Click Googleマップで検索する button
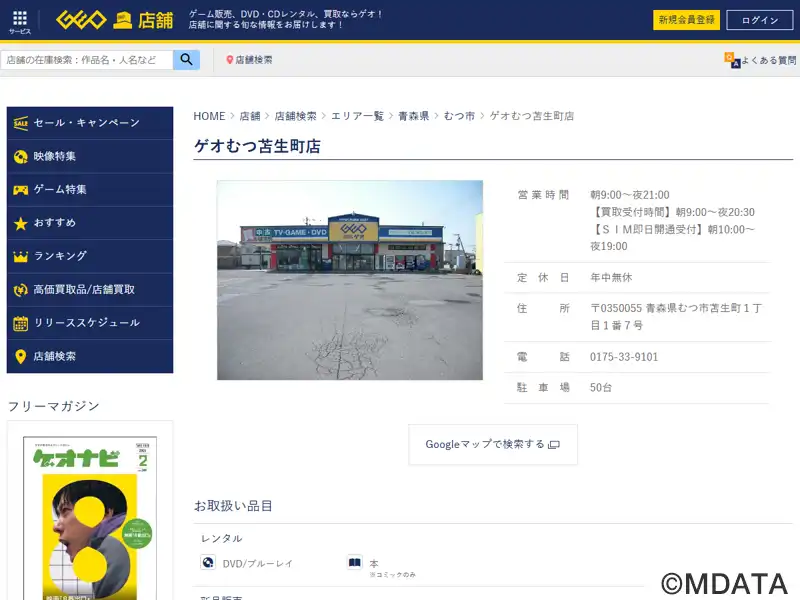This screenshot has height=600, width=800. pyautogui.click(x=493, y=444)
